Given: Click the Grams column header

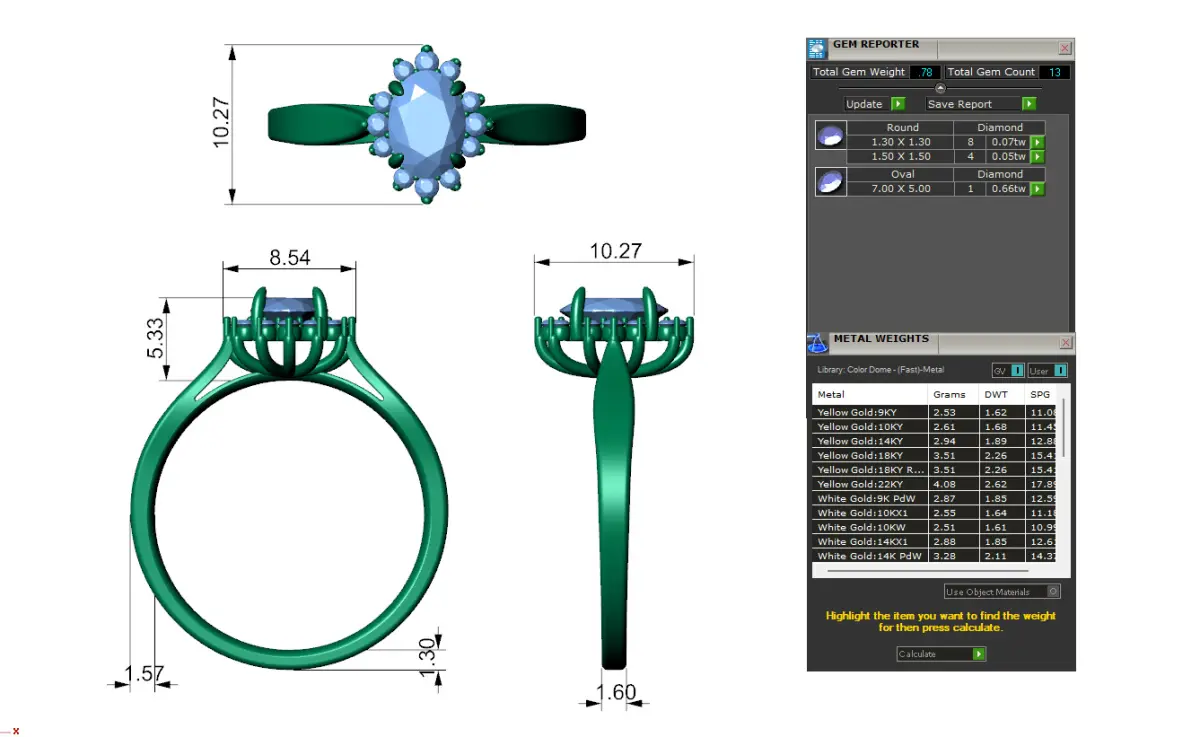Looking at the screenshot, I should 953,395.
